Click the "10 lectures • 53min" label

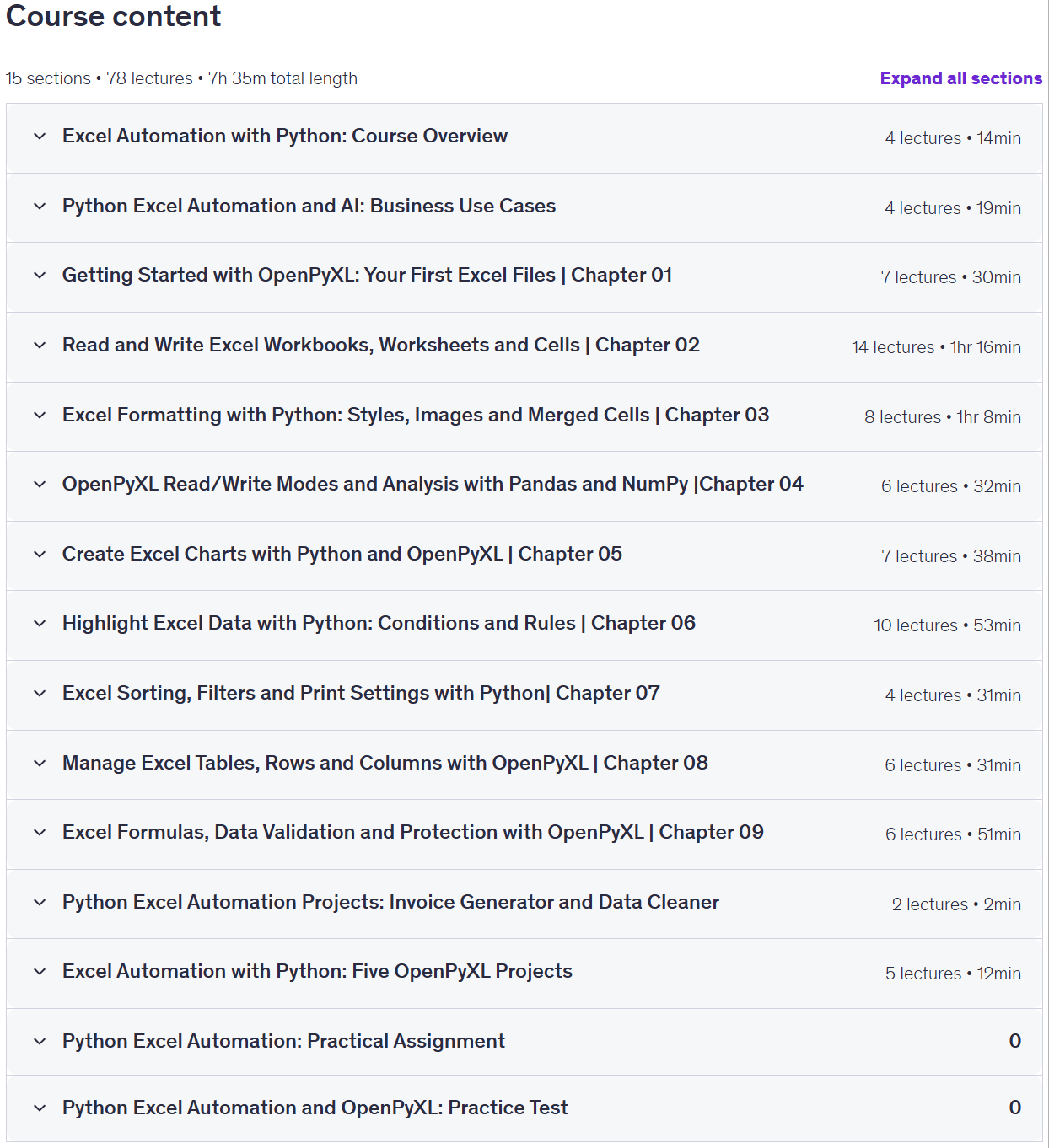pyautogui.click(x=947, y=625)
